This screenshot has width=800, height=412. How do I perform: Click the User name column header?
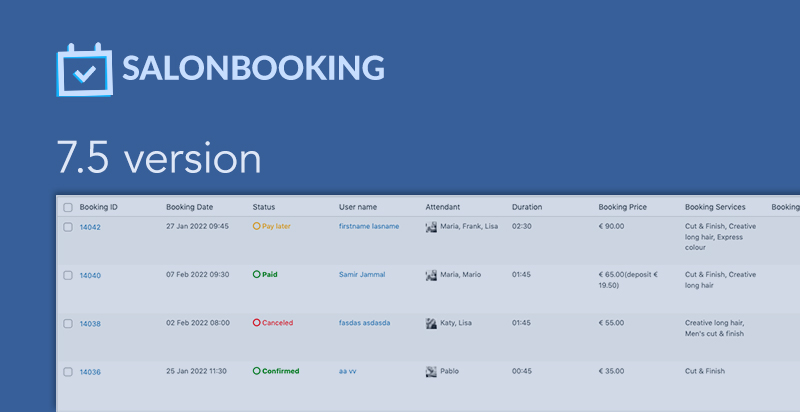[358, 207]
